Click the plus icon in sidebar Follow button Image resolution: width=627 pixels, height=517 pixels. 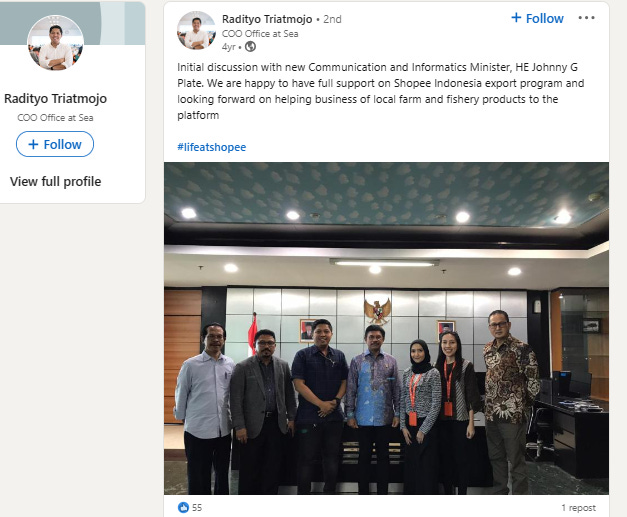34,144
